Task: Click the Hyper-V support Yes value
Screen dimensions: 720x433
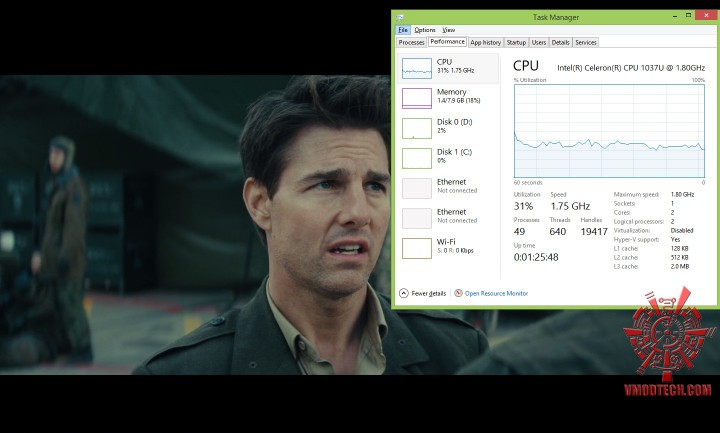Action: pyautogui.click(x=675, y=239)
